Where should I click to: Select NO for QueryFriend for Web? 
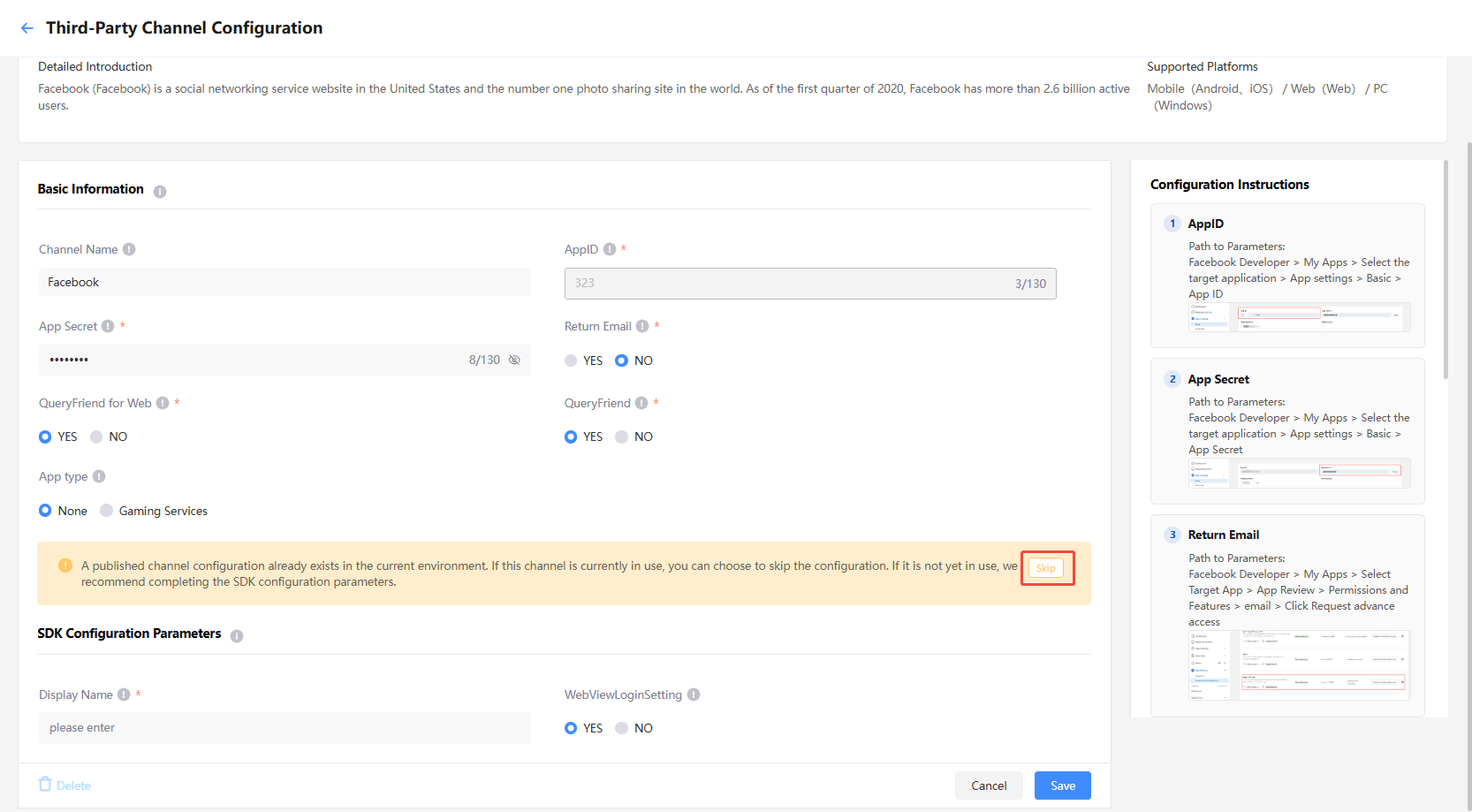[x=96, y=436]
